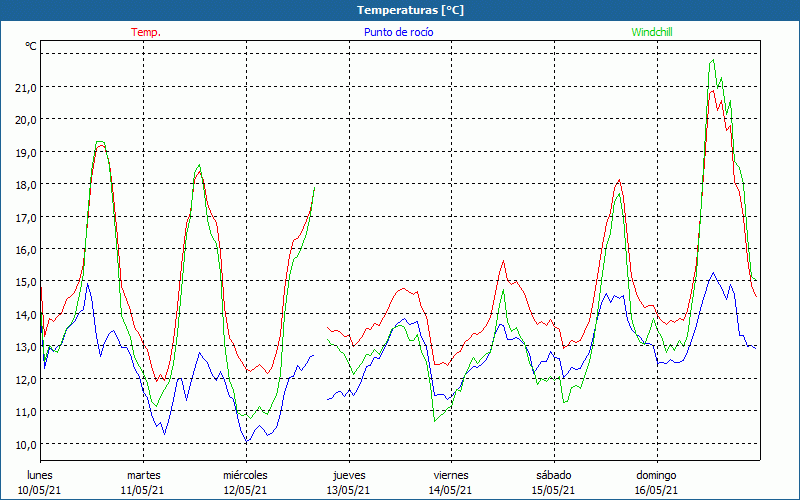Click the 16,0 y-axis value
Viewport: 800px width, 500px height.
coord(26,249)
